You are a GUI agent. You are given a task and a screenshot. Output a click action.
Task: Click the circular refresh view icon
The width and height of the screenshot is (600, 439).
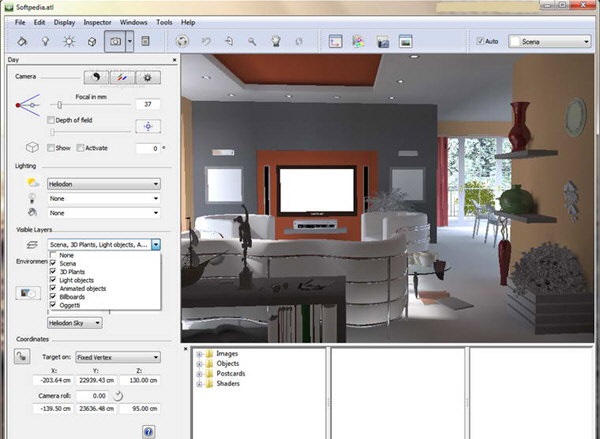182,41
